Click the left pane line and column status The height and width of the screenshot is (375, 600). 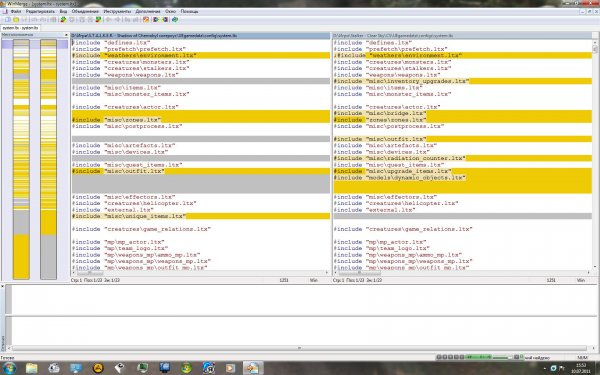pyautogui.click(x=95, y=280)
